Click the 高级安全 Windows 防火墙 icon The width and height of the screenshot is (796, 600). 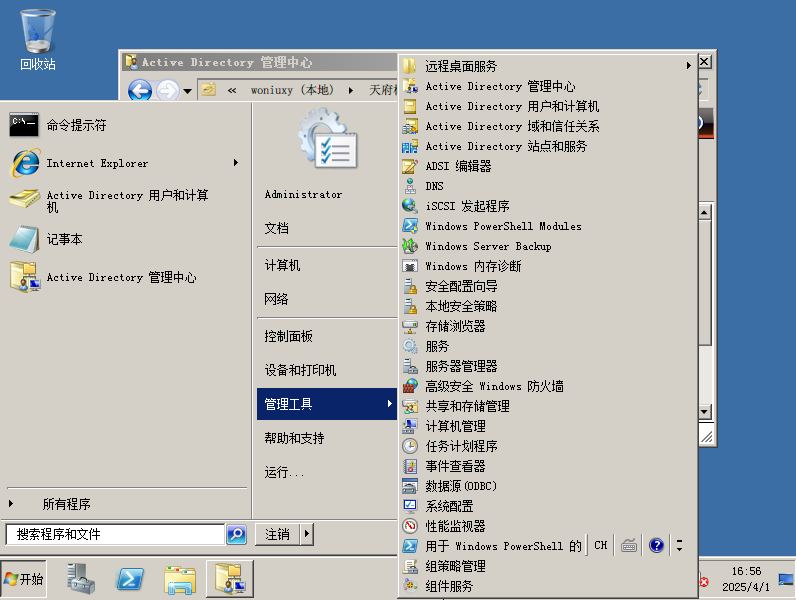pos(410,386)
